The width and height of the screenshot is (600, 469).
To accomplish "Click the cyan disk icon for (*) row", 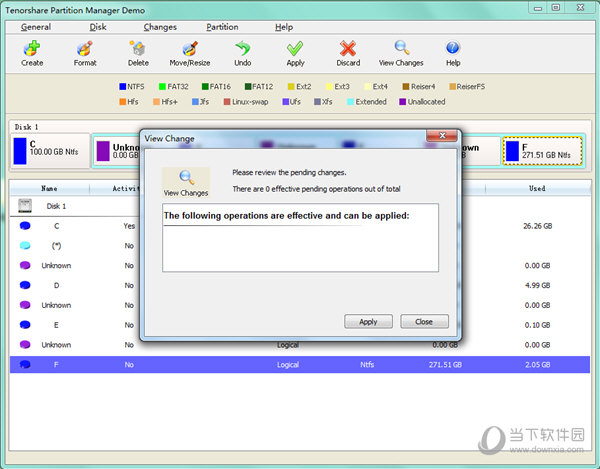I will 25,246.
